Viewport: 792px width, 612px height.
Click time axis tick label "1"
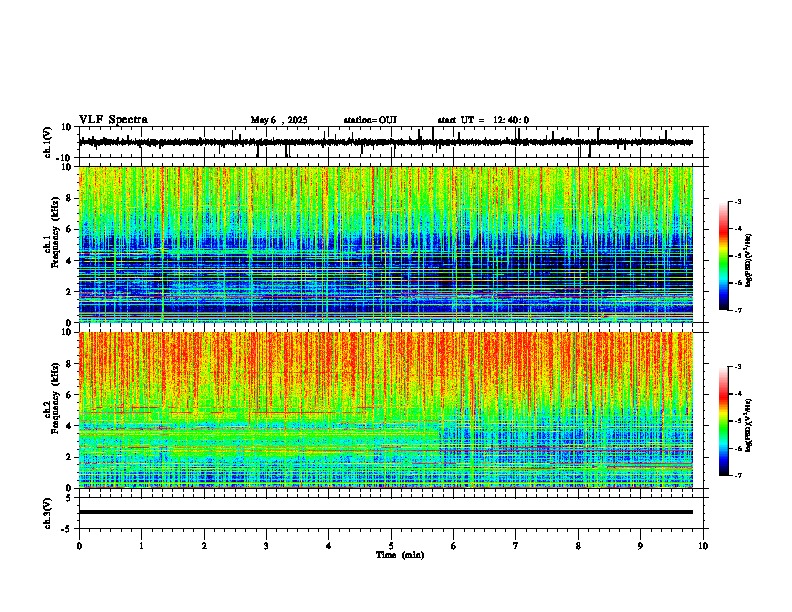pyautogui.click(x=141, y=546)
